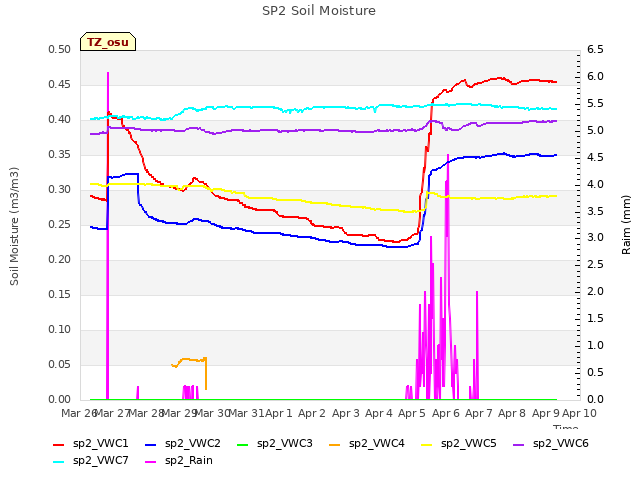Image resolution: width=640 pixels, height=480 pixels.
Task: Click the TZ_osu annotation label
Action: click(x=108, y=42)
